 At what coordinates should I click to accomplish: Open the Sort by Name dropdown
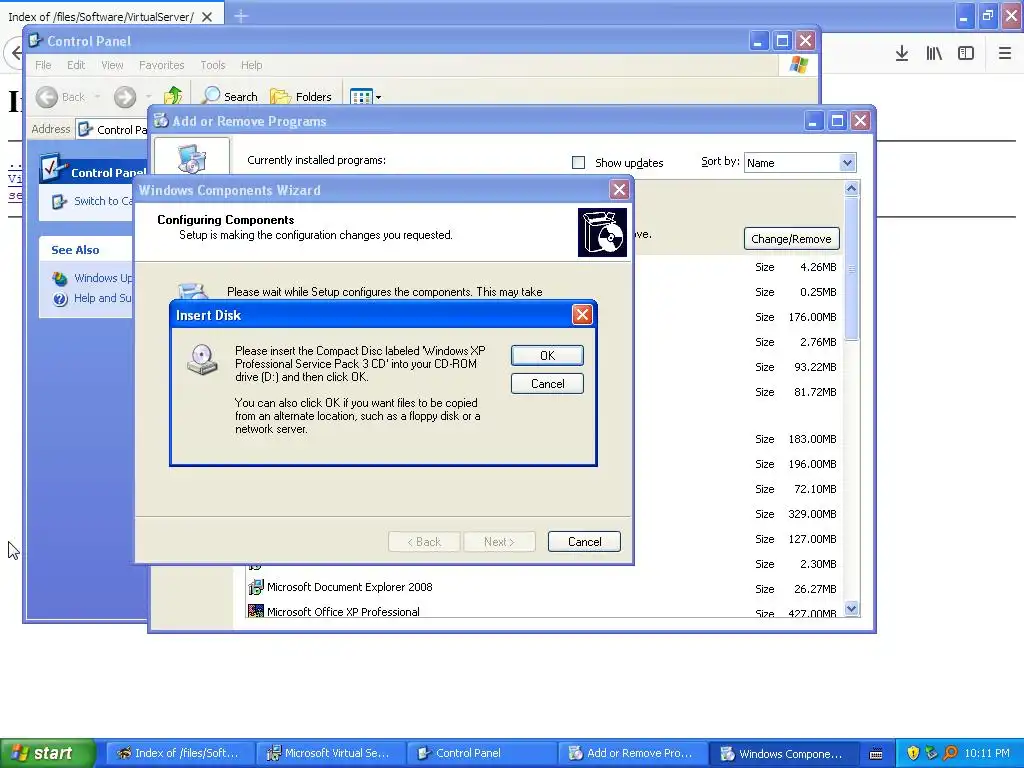click(x=847, y=163)
